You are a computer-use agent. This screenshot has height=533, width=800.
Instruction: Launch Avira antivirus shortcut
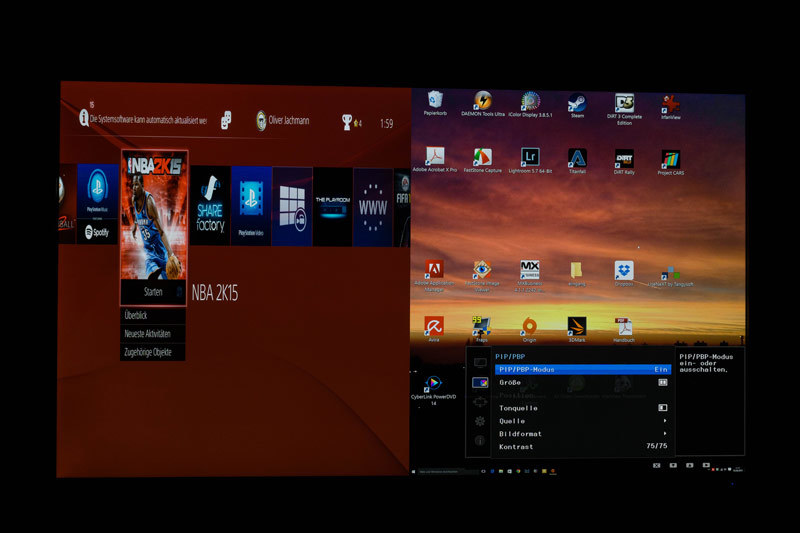[x=434, y=329]
